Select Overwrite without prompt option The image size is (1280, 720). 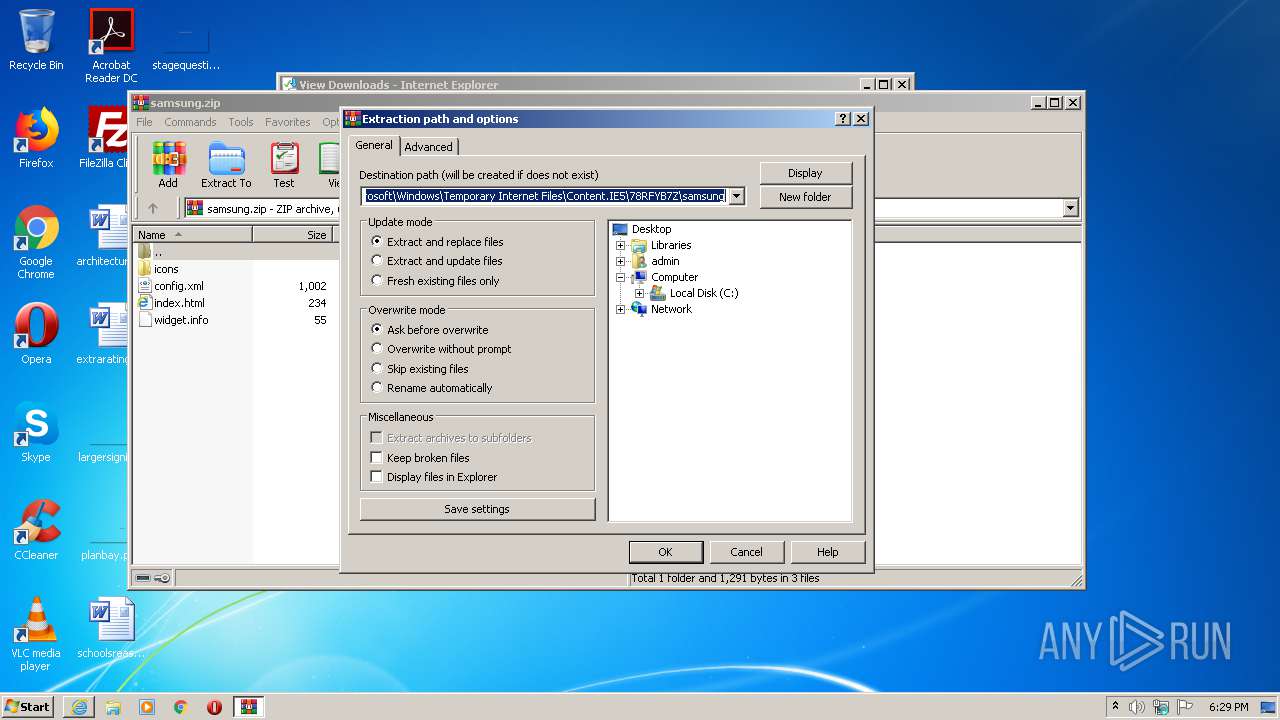tap(441, 349)
